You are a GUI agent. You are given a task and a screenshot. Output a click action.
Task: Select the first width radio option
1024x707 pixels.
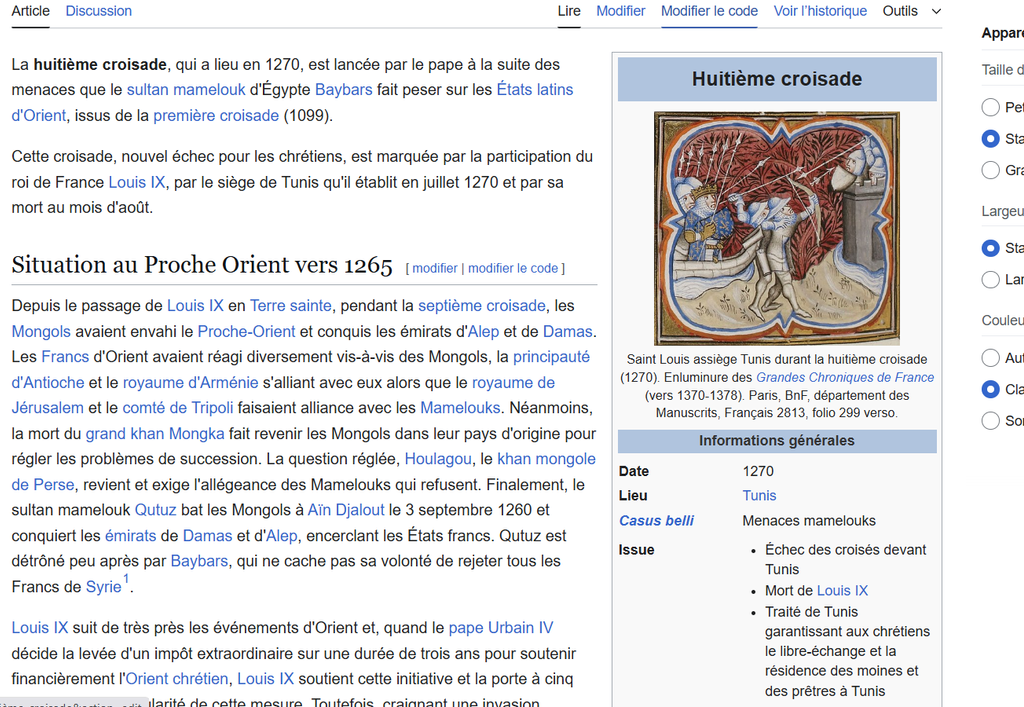(x=991, y=248)
